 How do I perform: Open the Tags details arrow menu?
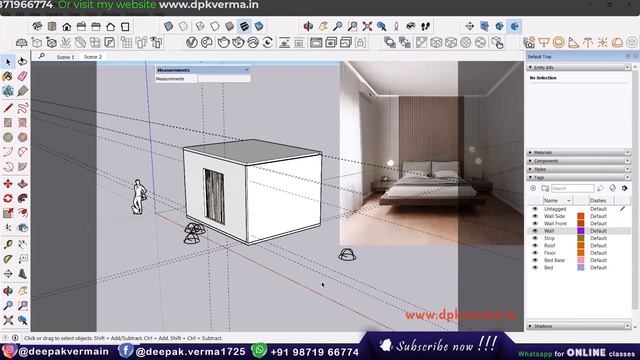click(624, 188)
